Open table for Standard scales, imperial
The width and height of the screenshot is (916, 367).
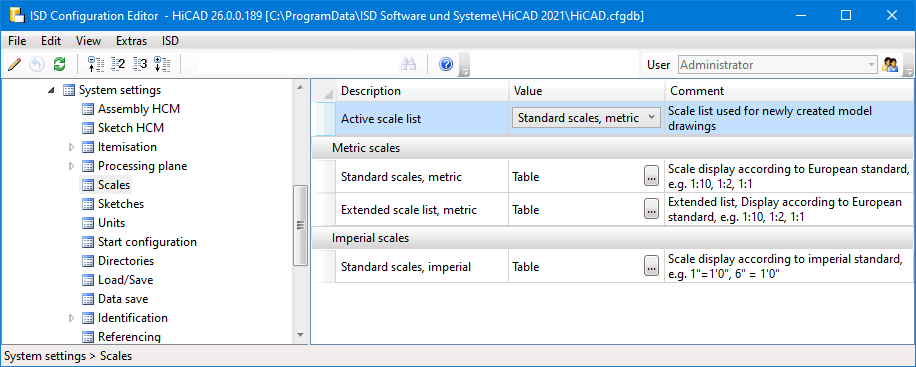[651, 266]
